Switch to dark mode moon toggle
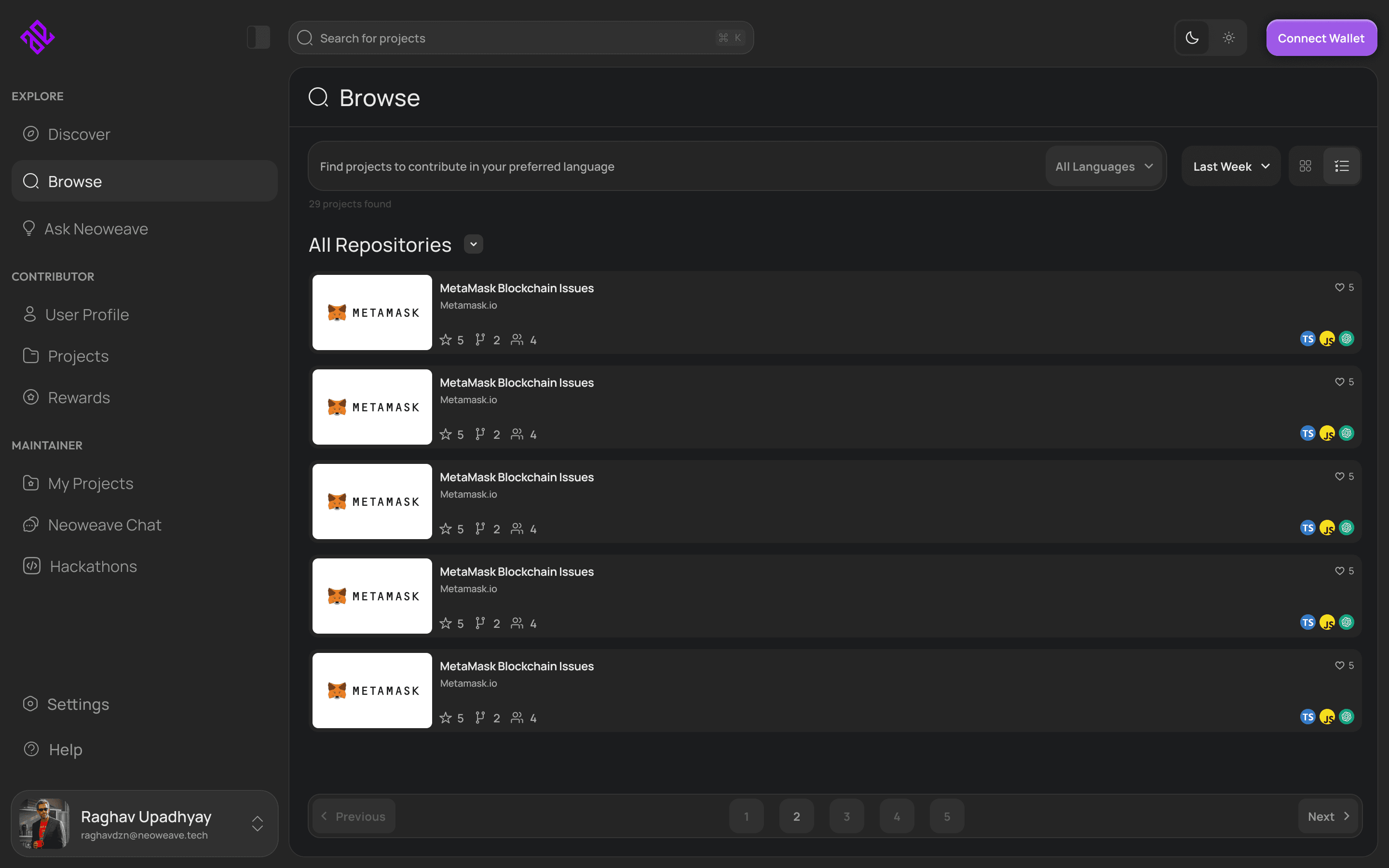The image size is (1389, 868). [x=1192, y=38]
